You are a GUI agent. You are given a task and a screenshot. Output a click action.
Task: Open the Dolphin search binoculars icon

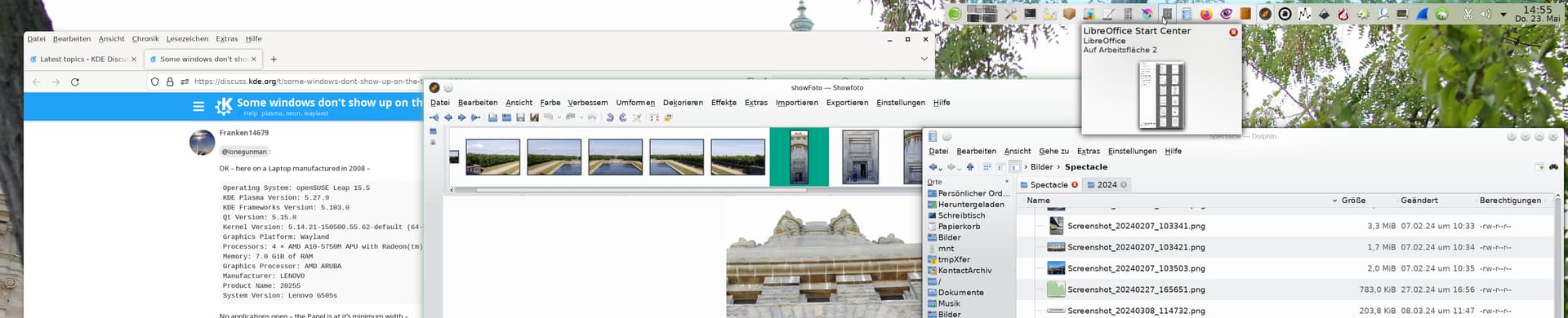click(x=1554, y=166)
